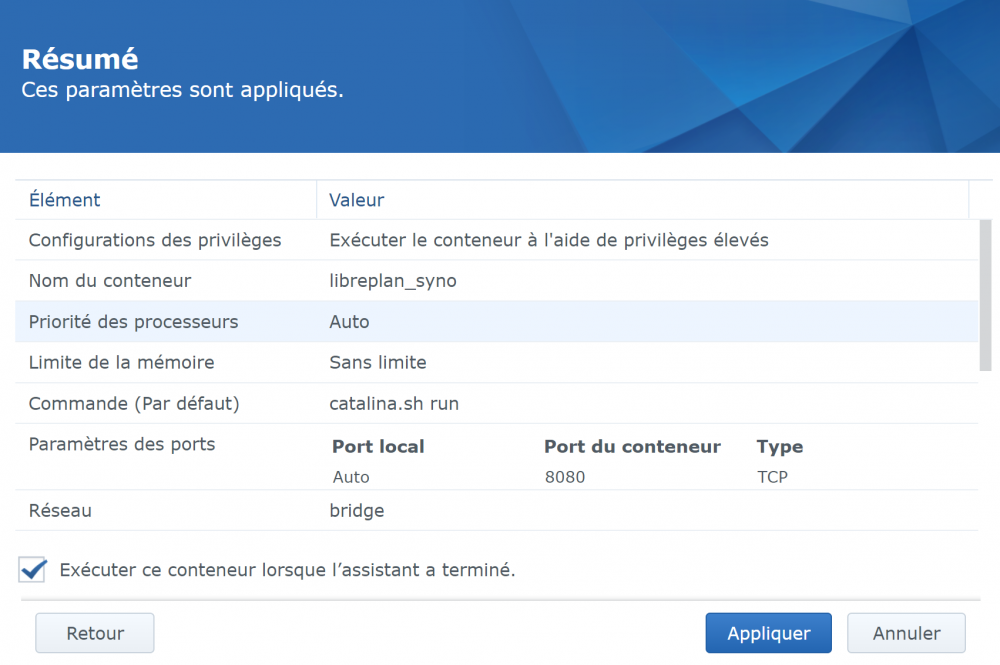Select the Limite de la mémoire label
Viewport: 1000px width, 665px height.
(x=121, y=362)
